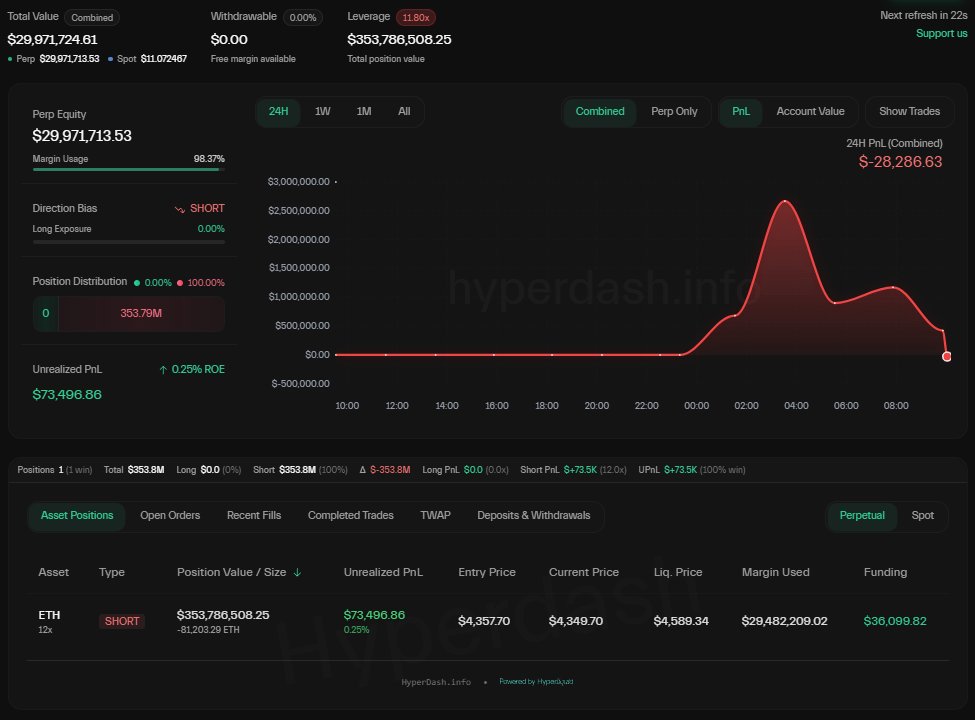Open Deposits & Withdrawals tab

[534, 515]
